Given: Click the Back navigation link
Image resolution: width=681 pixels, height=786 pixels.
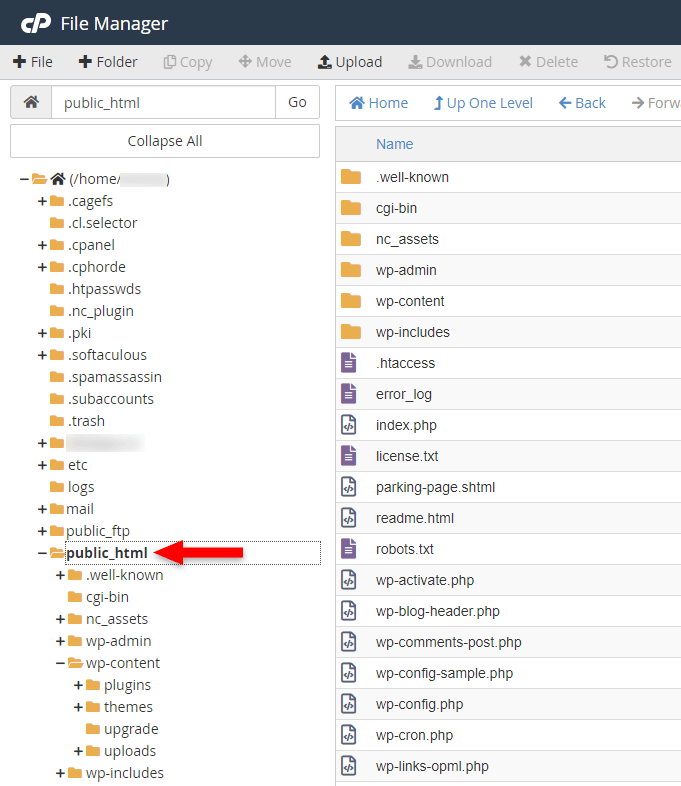Looking at the screenshot, I should coord(582,103).
